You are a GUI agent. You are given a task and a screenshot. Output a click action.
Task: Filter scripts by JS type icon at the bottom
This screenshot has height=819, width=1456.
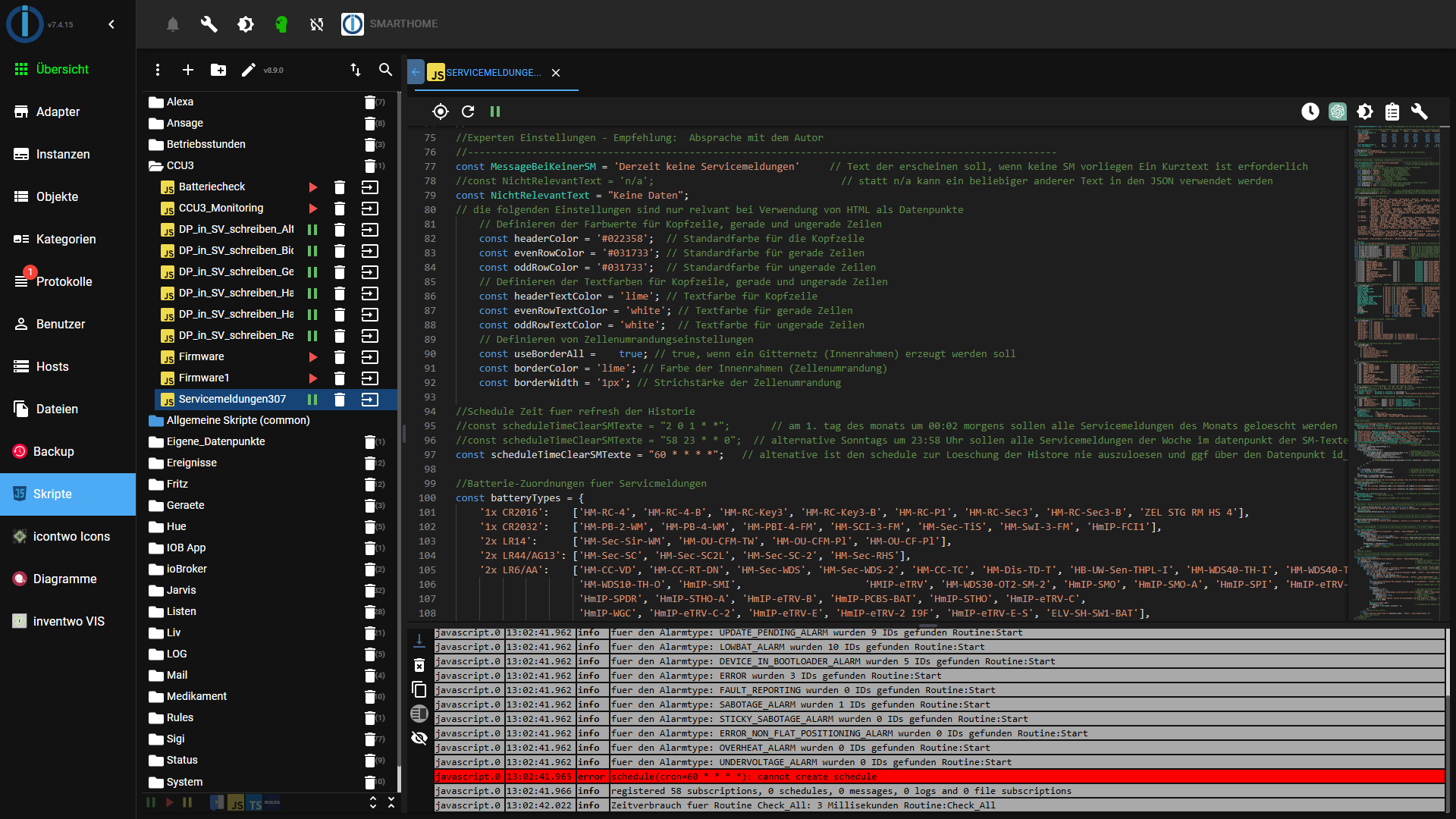(x=237, y=803)
